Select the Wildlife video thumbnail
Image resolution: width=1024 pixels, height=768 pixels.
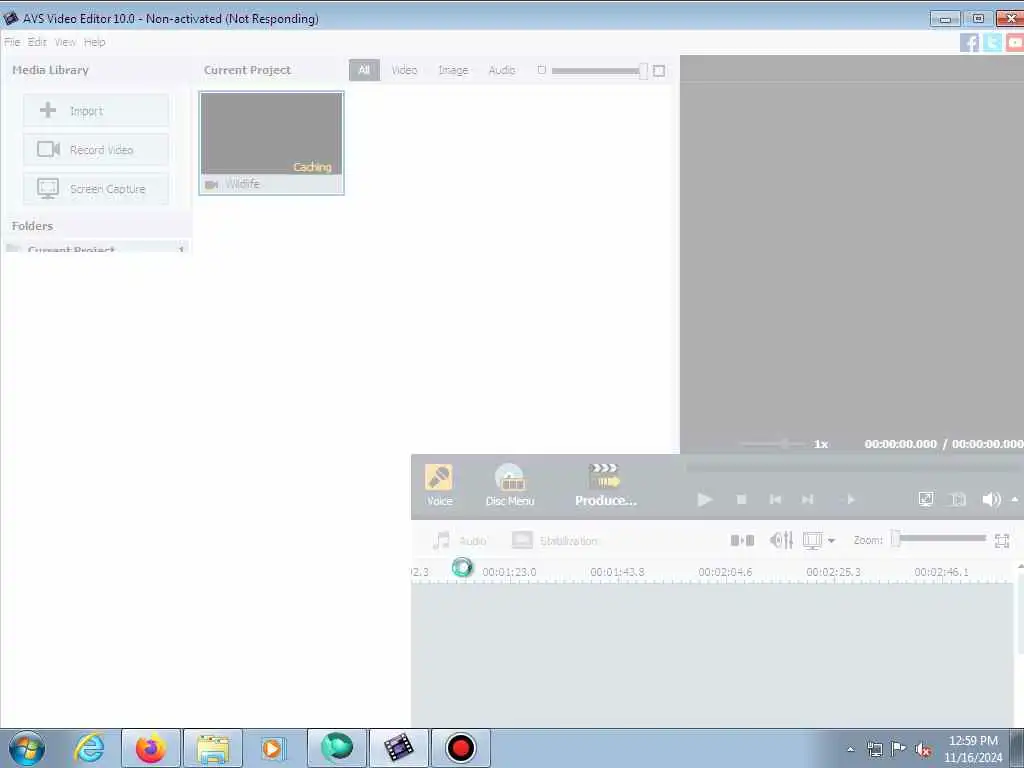click(x=272, y=143)
